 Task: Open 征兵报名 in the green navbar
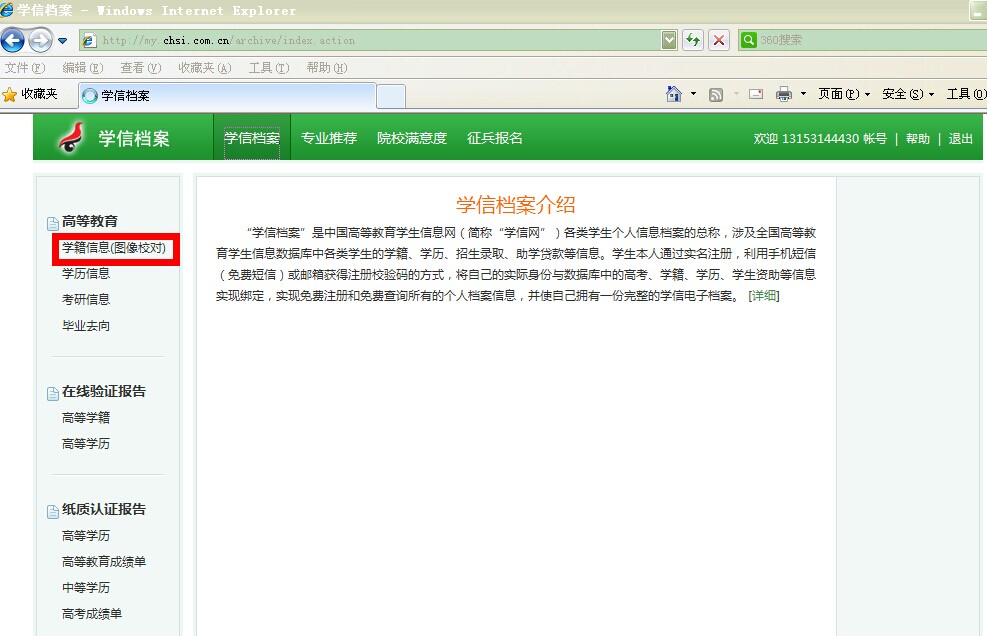click(495, 138)
